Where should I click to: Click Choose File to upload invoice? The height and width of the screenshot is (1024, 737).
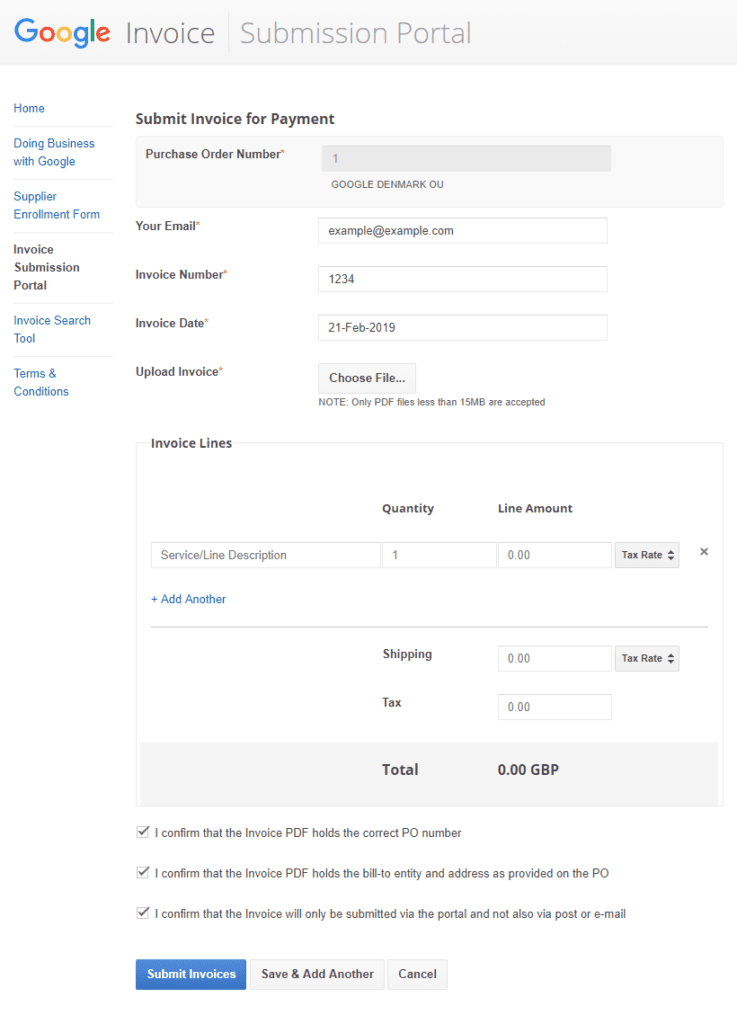[367, 378]
